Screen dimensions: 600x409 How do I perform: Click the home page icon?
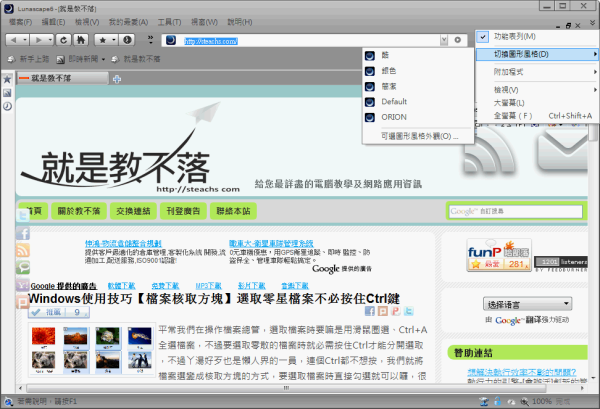tap(79, 40)
